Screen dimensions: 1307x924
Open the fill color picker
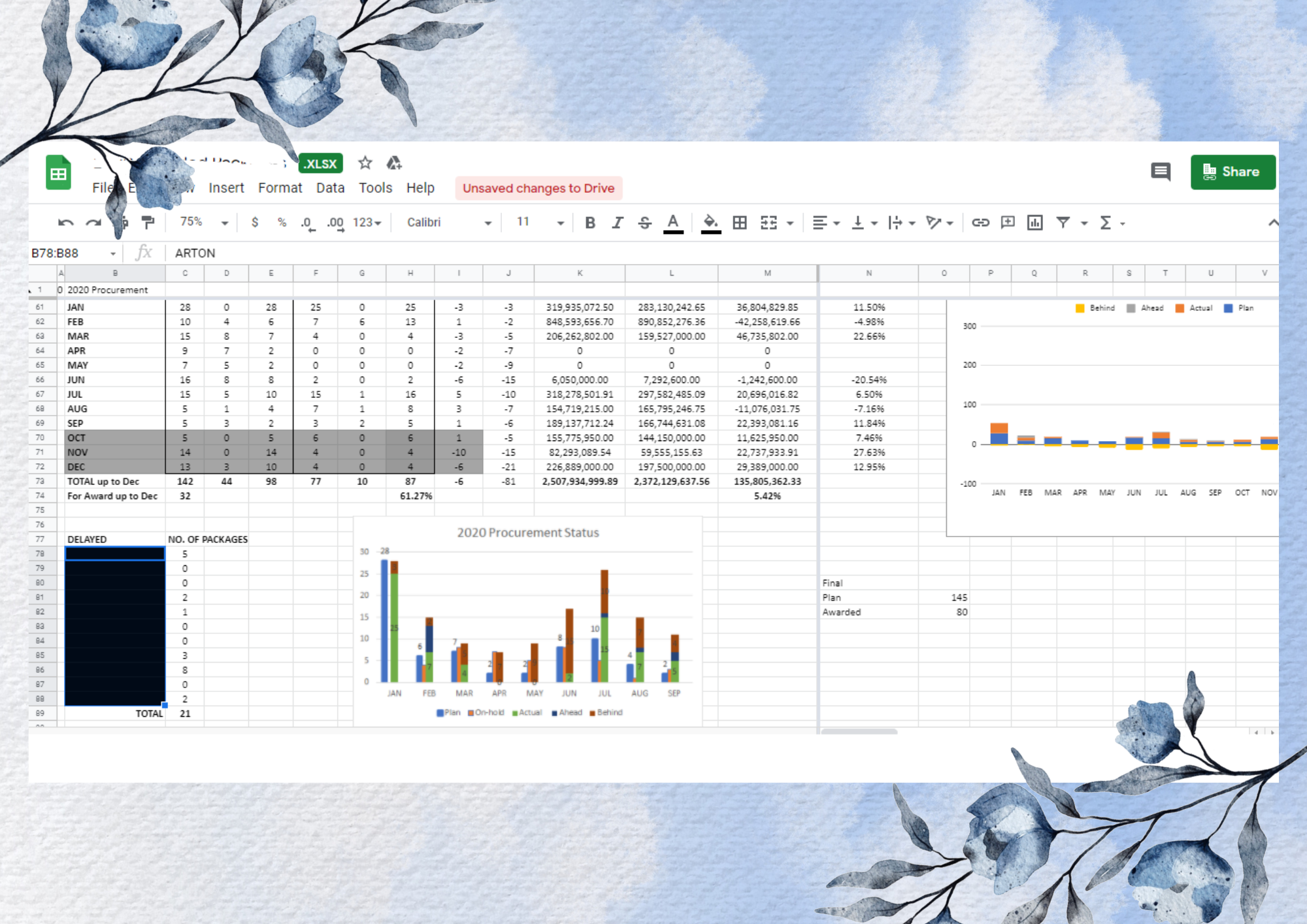(710, 223)
